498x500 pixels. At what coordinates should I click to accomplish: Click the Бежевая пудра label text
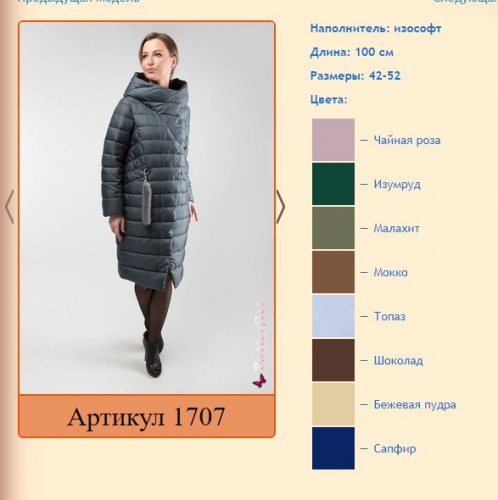(x=415, y=405)
